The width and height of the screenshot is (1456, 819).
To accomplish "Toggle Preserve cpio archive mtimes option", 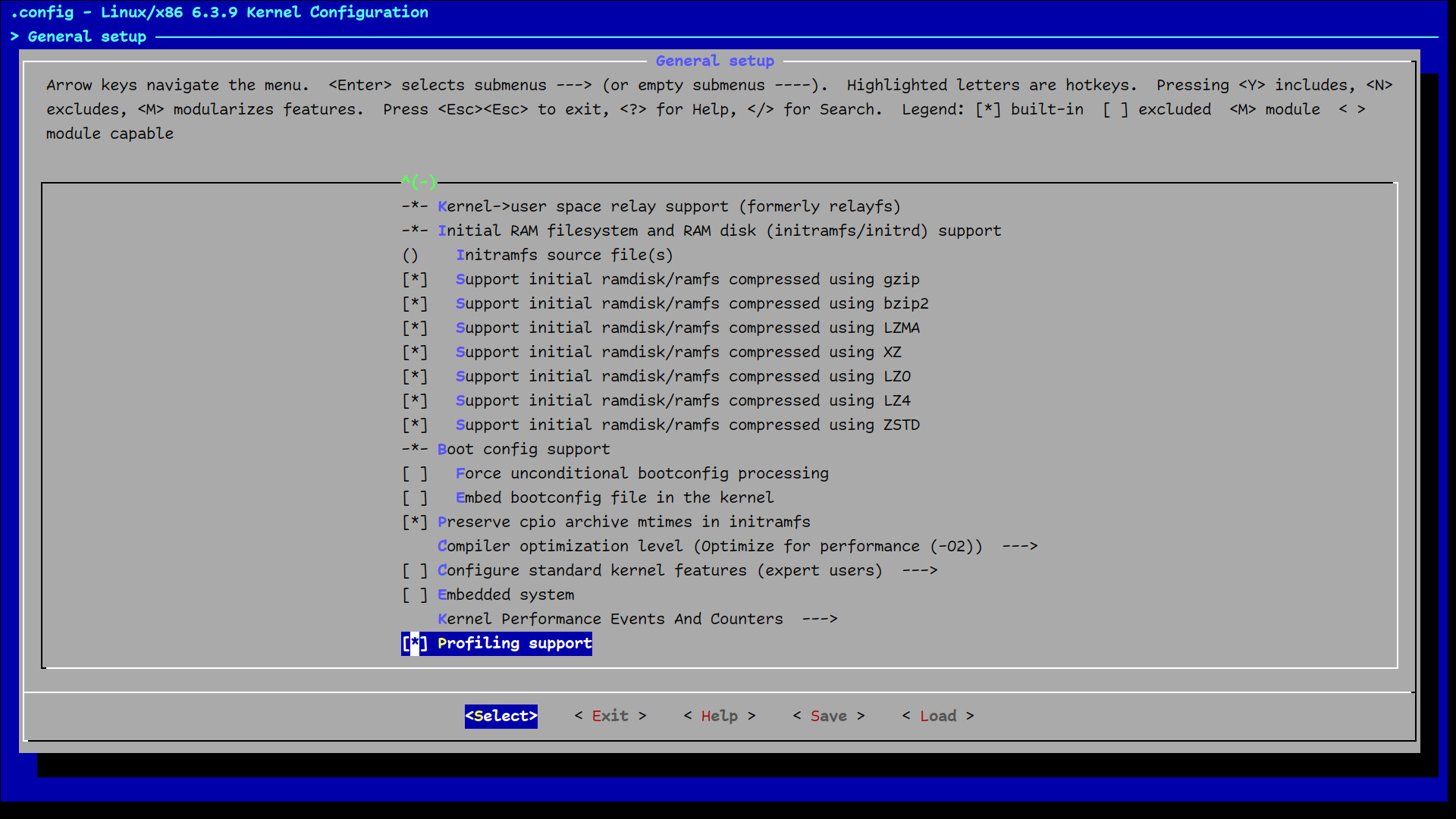I will click(x=415, y=522).
